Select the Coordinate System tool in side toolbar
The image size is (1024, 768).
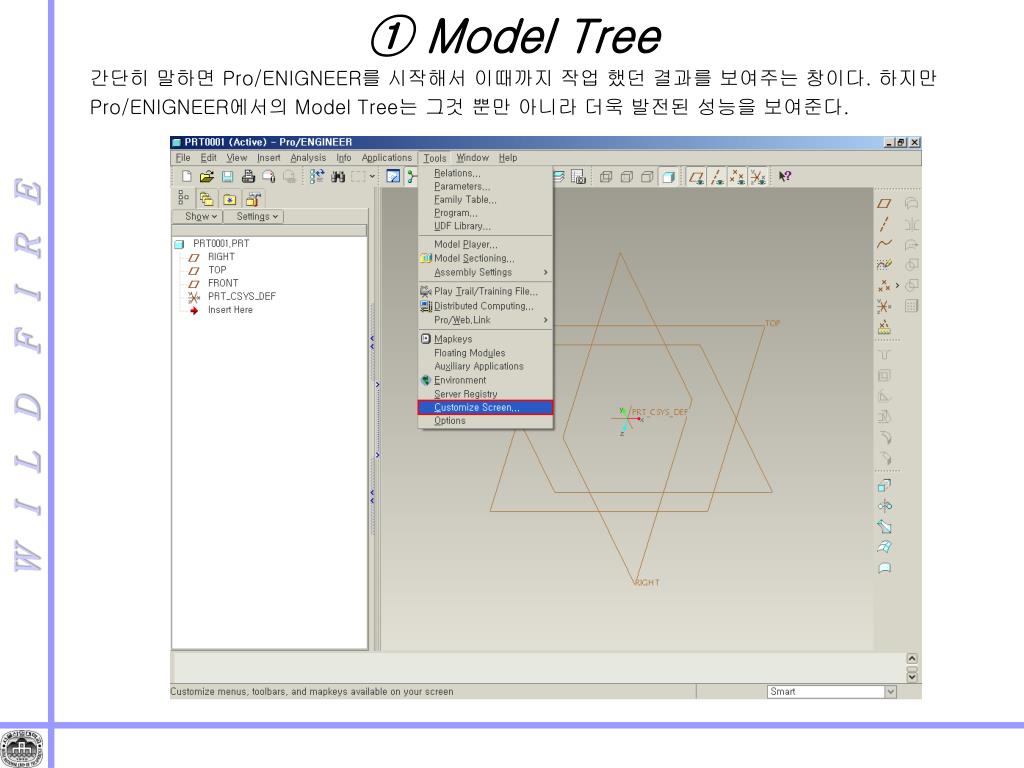click(x=884, y=306)
